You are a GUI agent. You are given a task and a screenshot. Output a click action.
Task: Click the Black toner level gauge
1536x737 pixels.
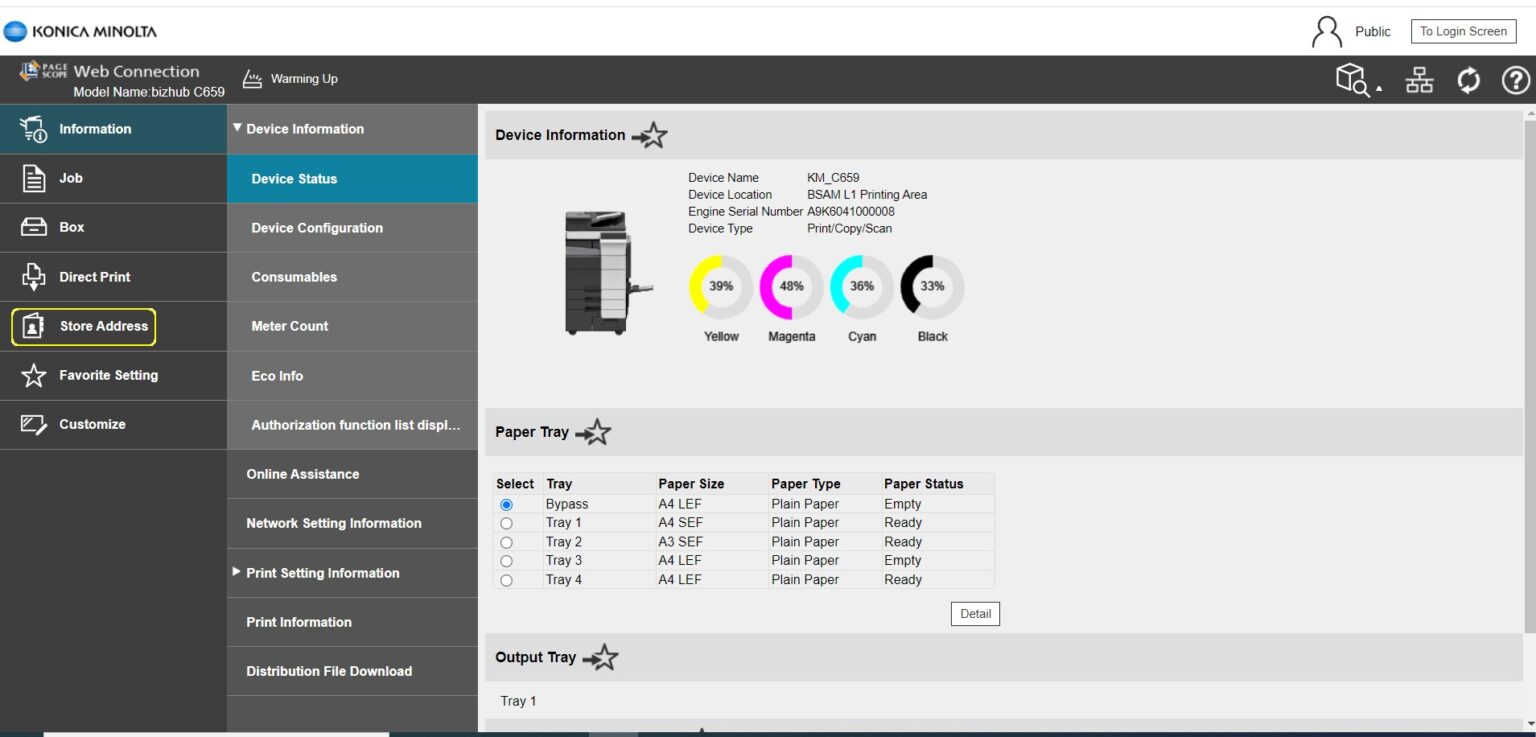click(932, 285)
